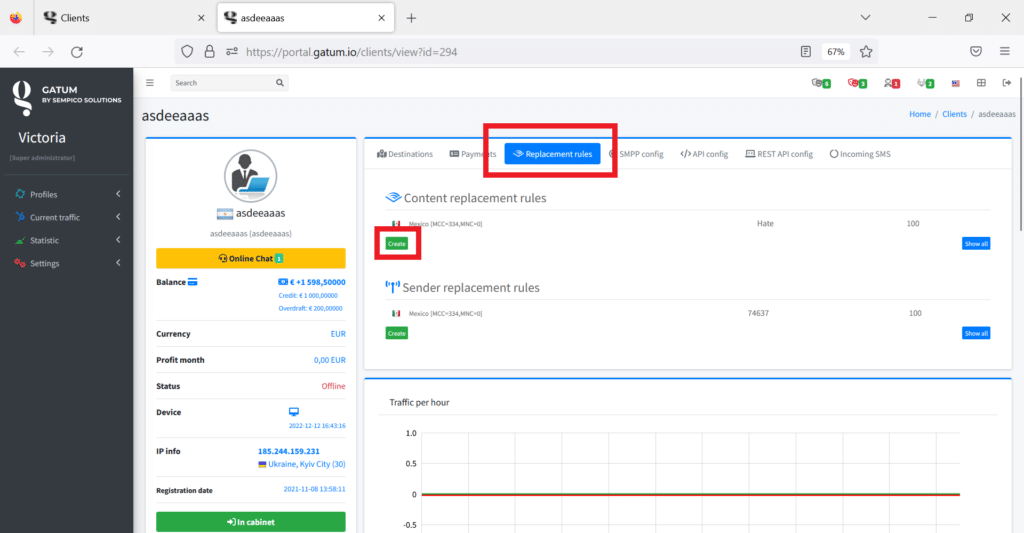Click the padlock site security icon
This screenshot has width=1024, height=533.
pos(209,52)
